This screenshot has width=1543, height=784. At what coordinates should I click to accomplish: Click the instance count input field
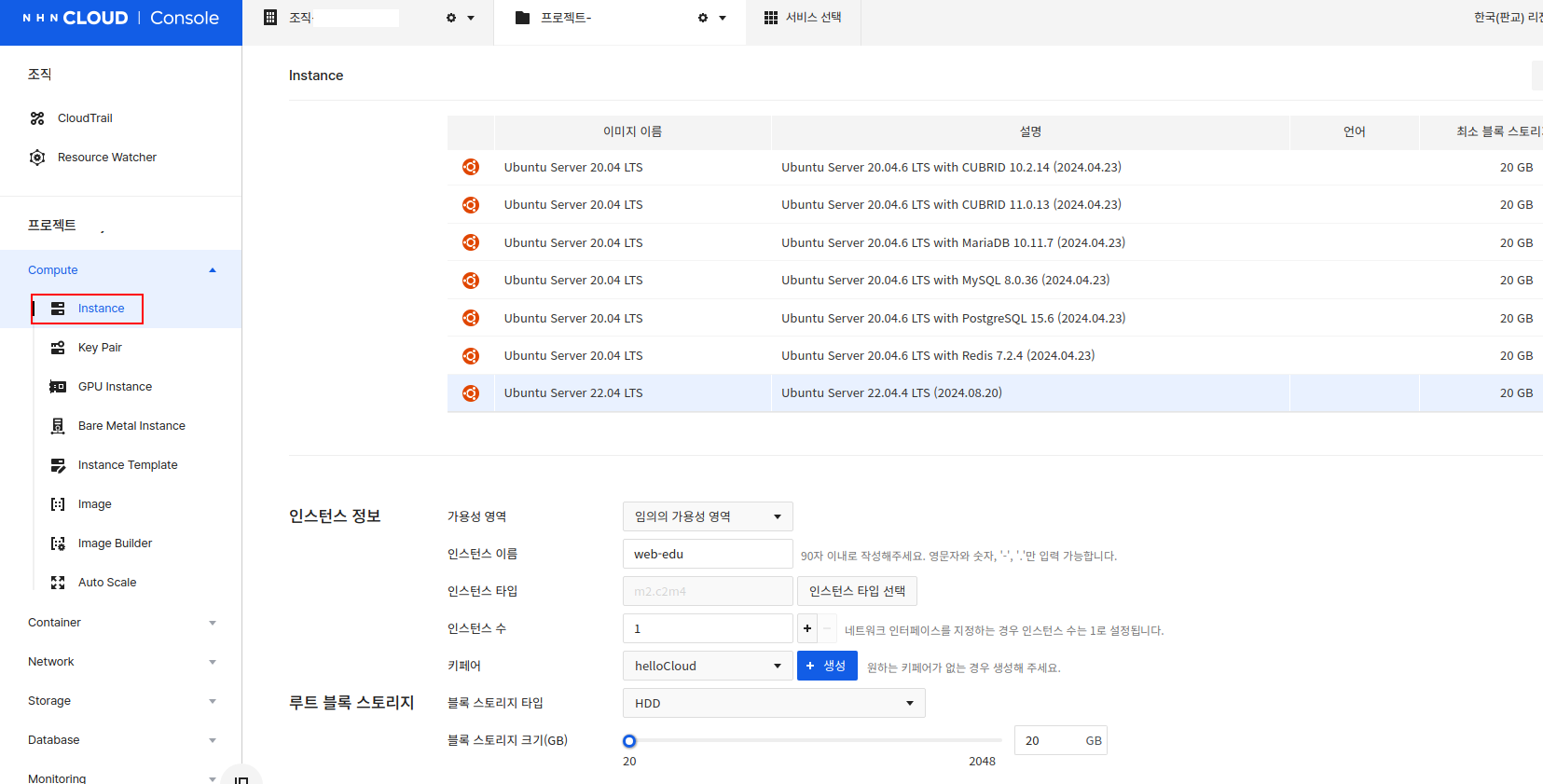pos(708,628)
